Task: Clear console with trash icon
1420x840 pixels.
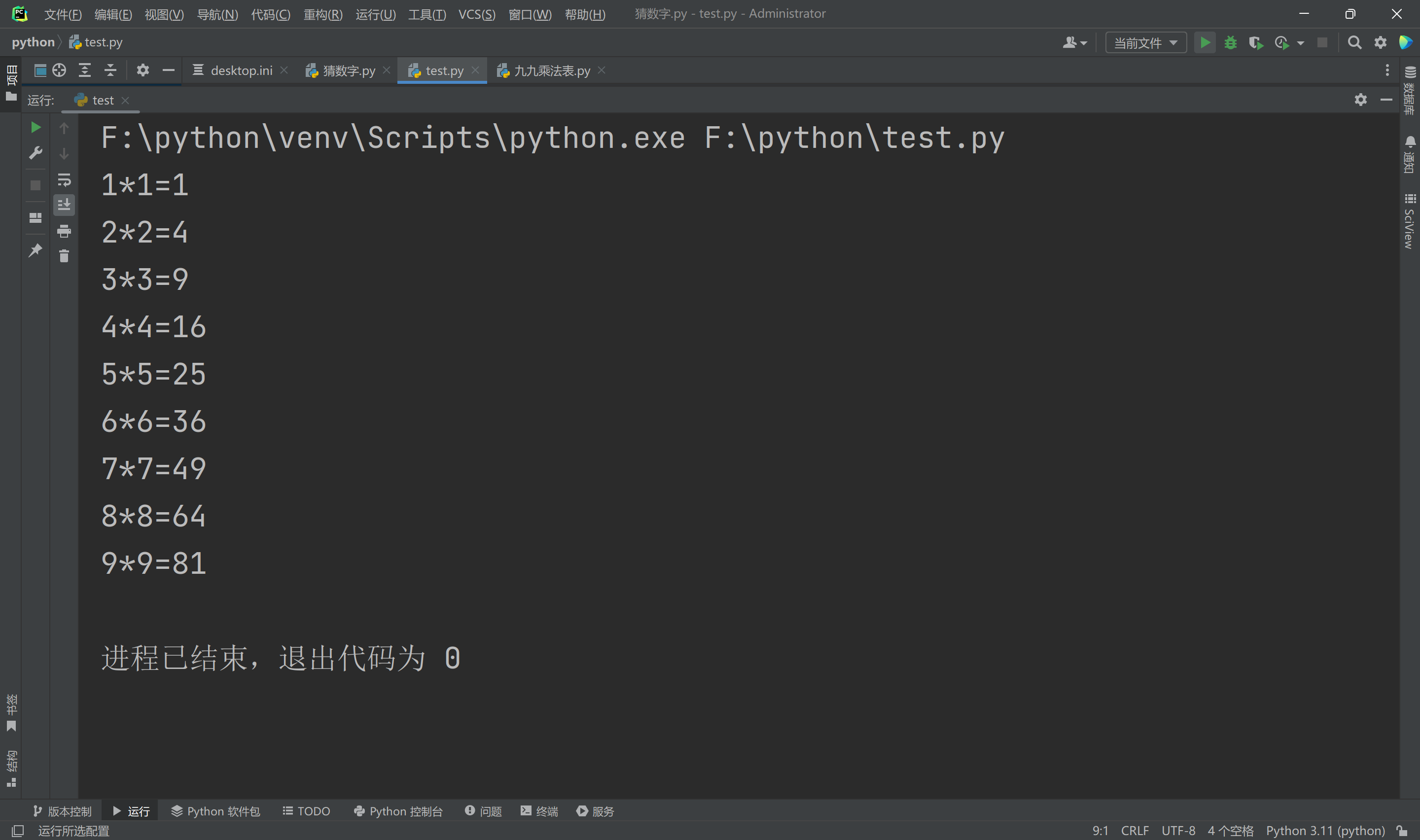Action: 64,256
